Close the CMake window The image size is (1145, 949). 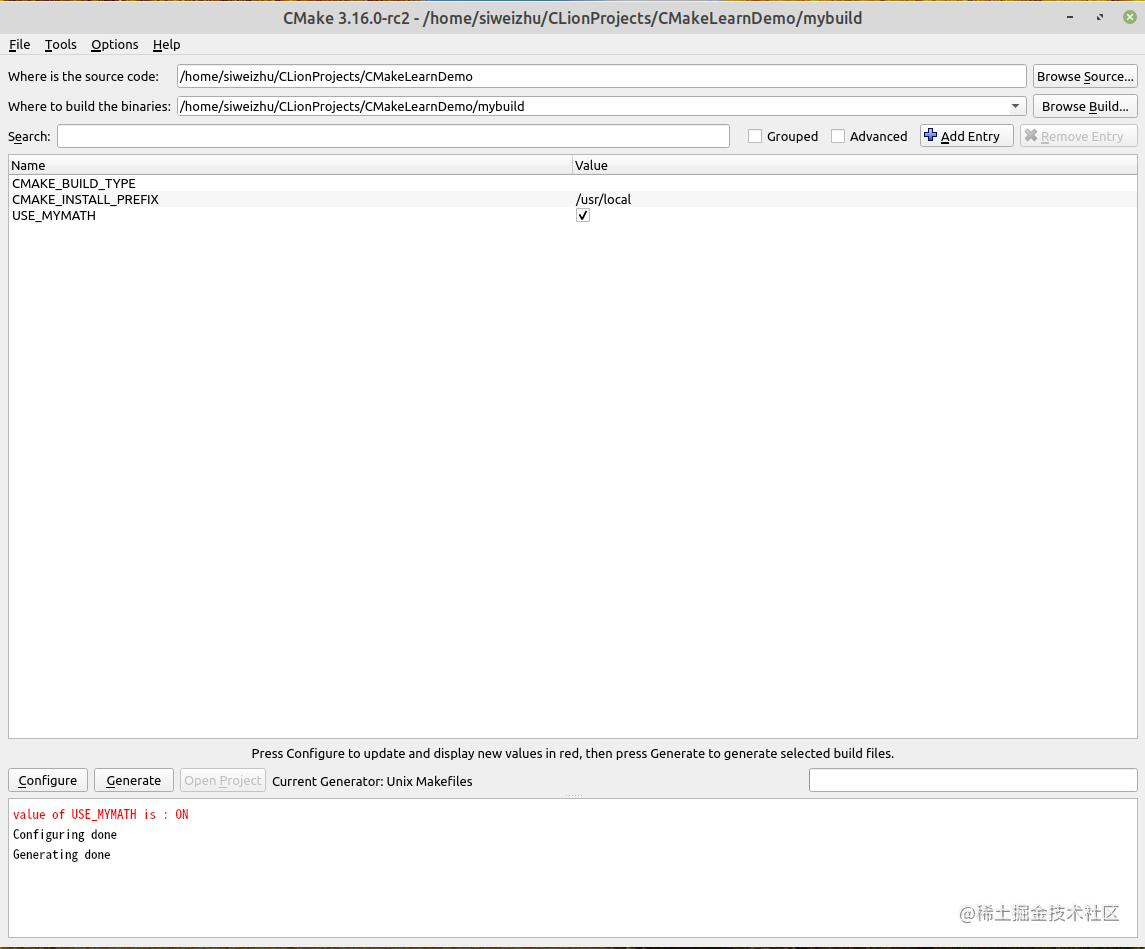(x=1130, y=17)
